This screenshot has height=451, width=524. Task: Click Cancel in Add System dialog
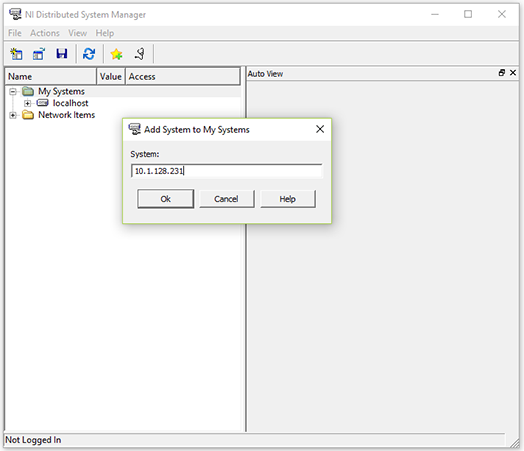(227, 199)
